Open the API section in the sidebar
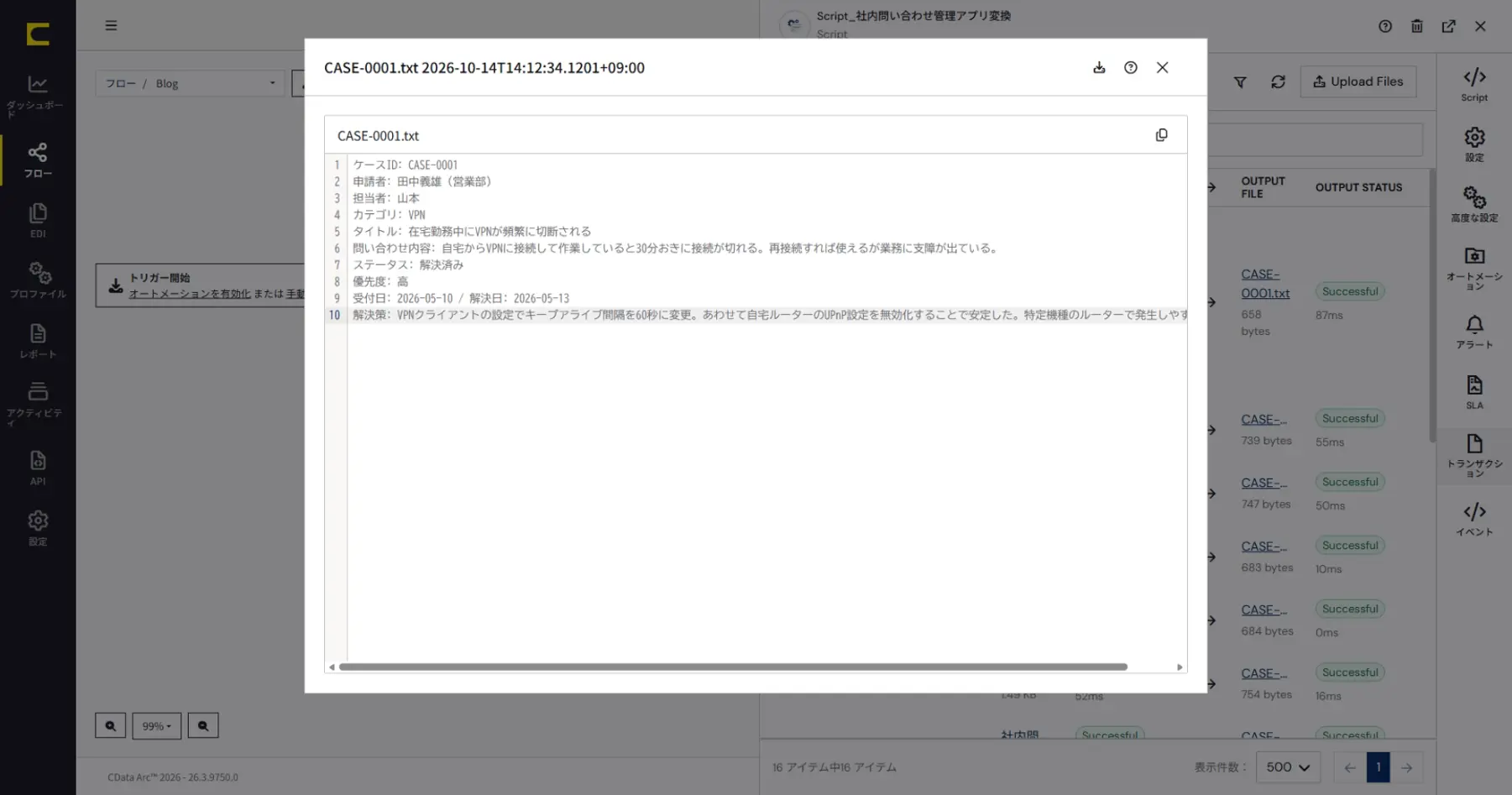 (37, 468)
